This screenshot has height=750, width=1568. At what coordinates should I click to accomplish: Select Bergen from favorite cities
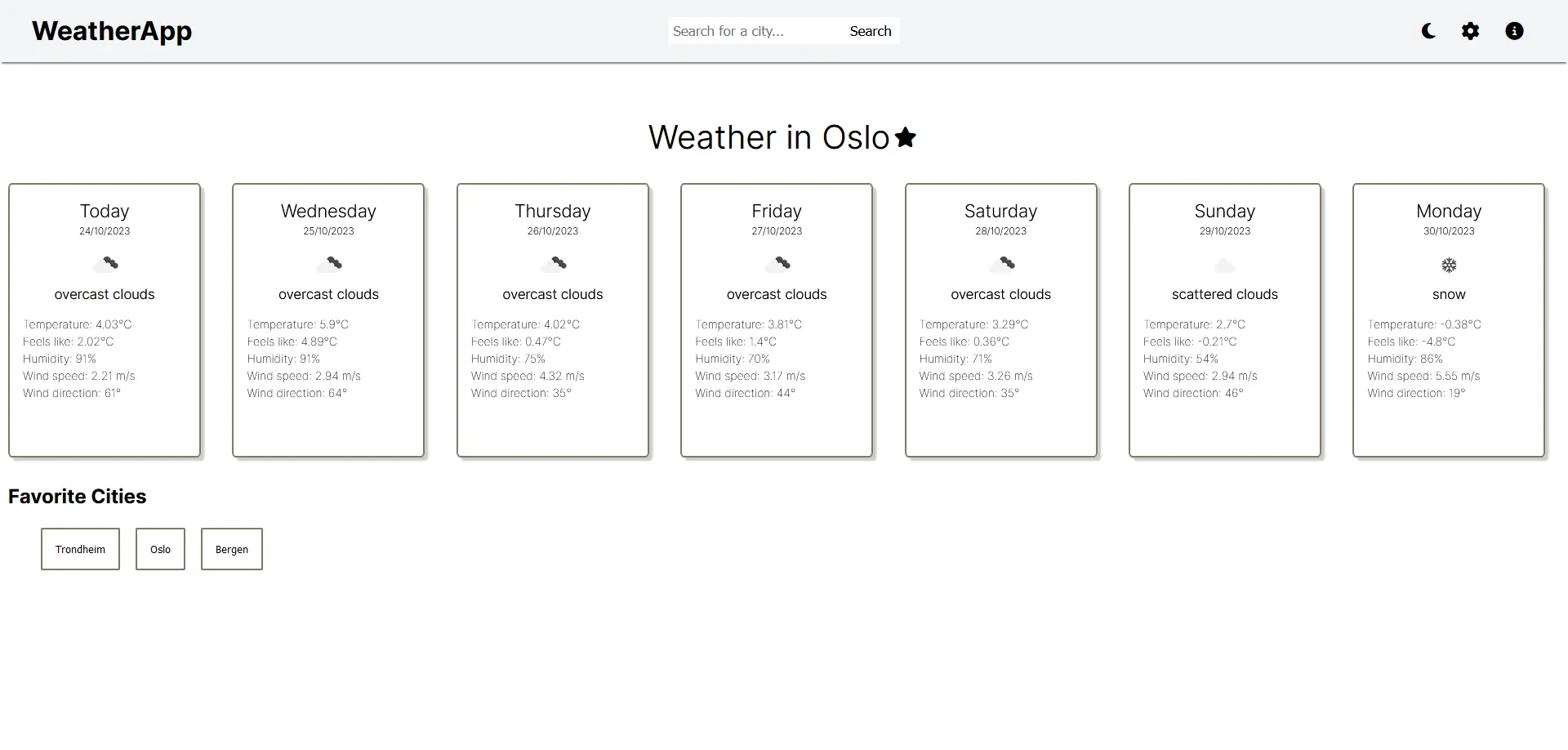pyautogui.click(x=232, y=549)
